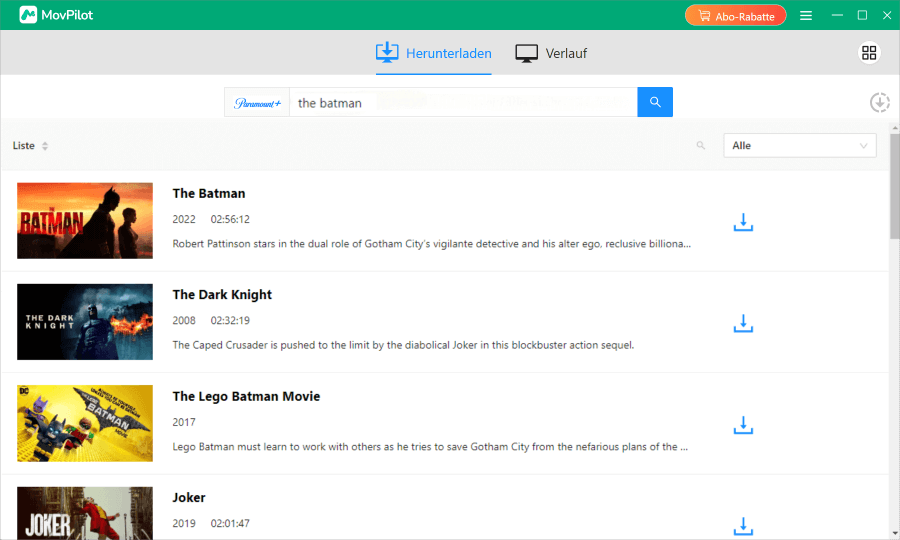Sort the list using the Liste arrows
The height and width of the screenshot is (540, 900).
point(45,146)
